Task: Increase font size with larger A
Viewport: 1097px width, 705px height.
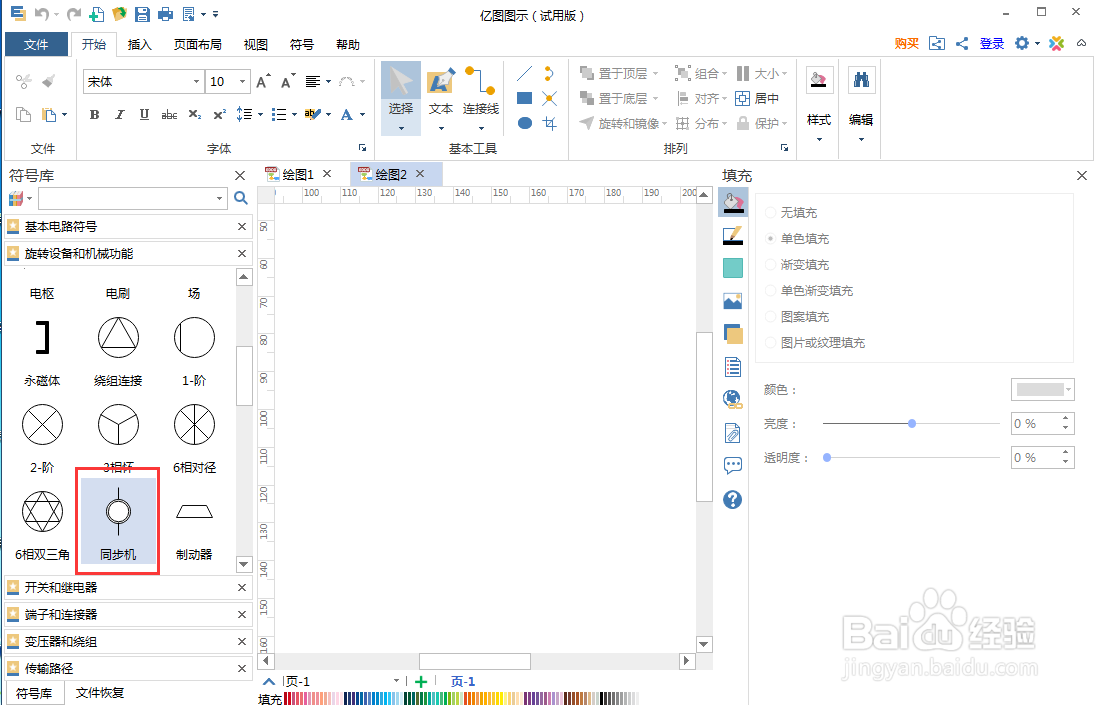Action: 263,82
